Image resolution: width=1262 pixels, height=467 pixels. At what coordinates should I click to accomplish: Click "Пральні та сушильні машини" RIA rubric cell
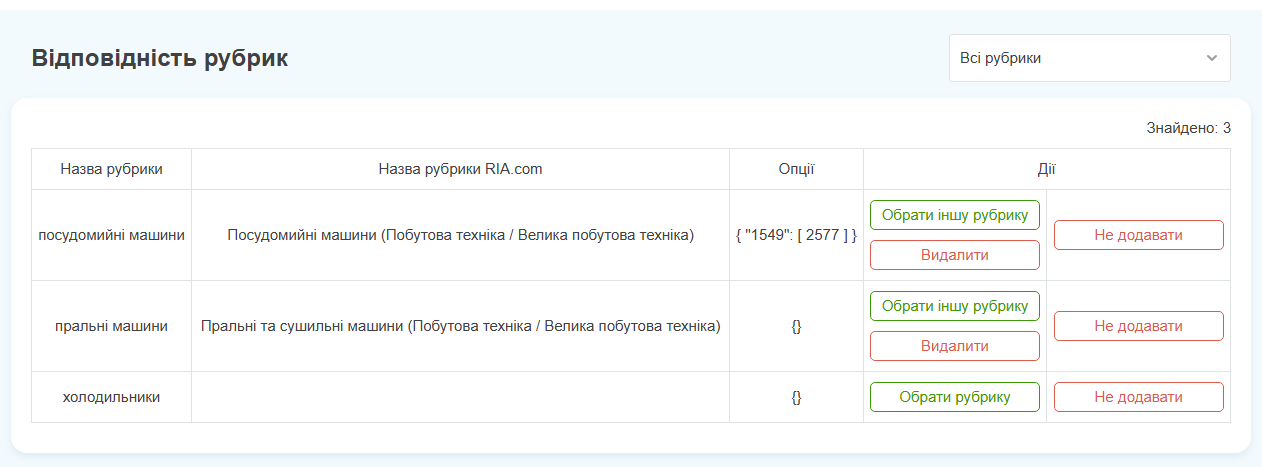[460, 326]
